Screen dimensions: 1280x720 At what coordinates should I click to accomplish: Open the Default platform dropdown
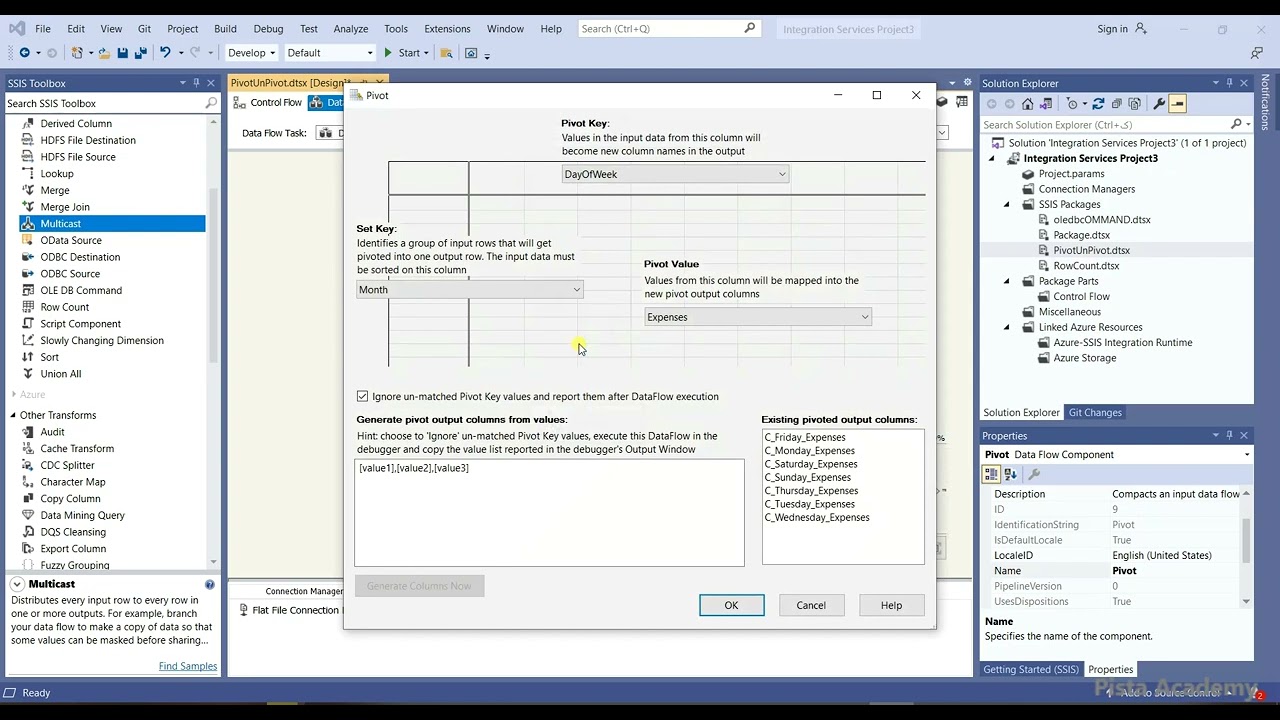point(330,53)
